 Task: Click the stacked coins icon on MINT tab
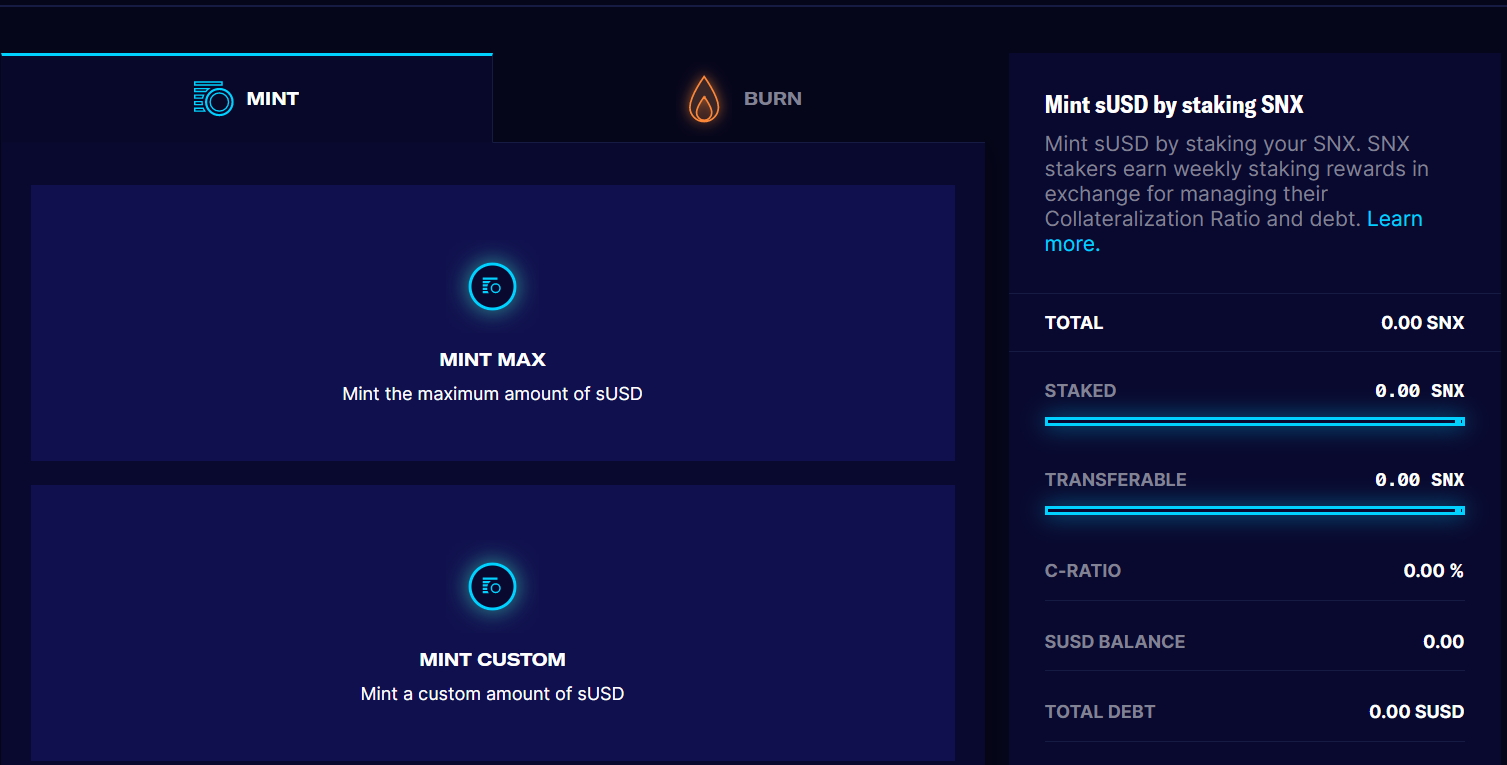point(213,99)
